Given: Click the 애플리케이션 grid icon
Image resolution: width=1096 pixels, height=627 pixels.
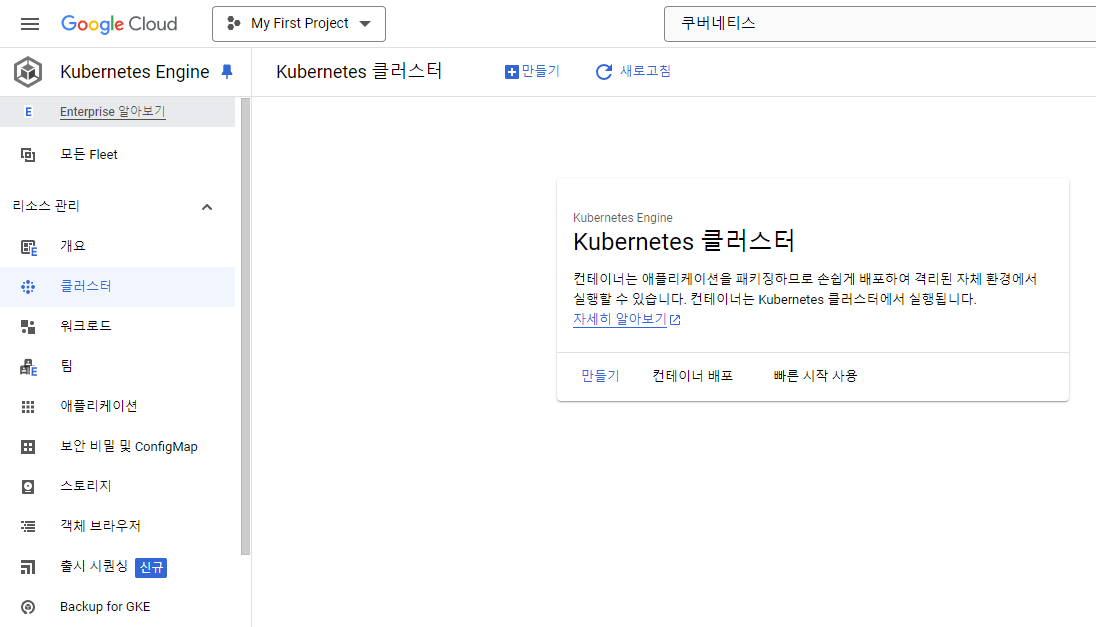Looking at the screenshot, I should point(28,407).
